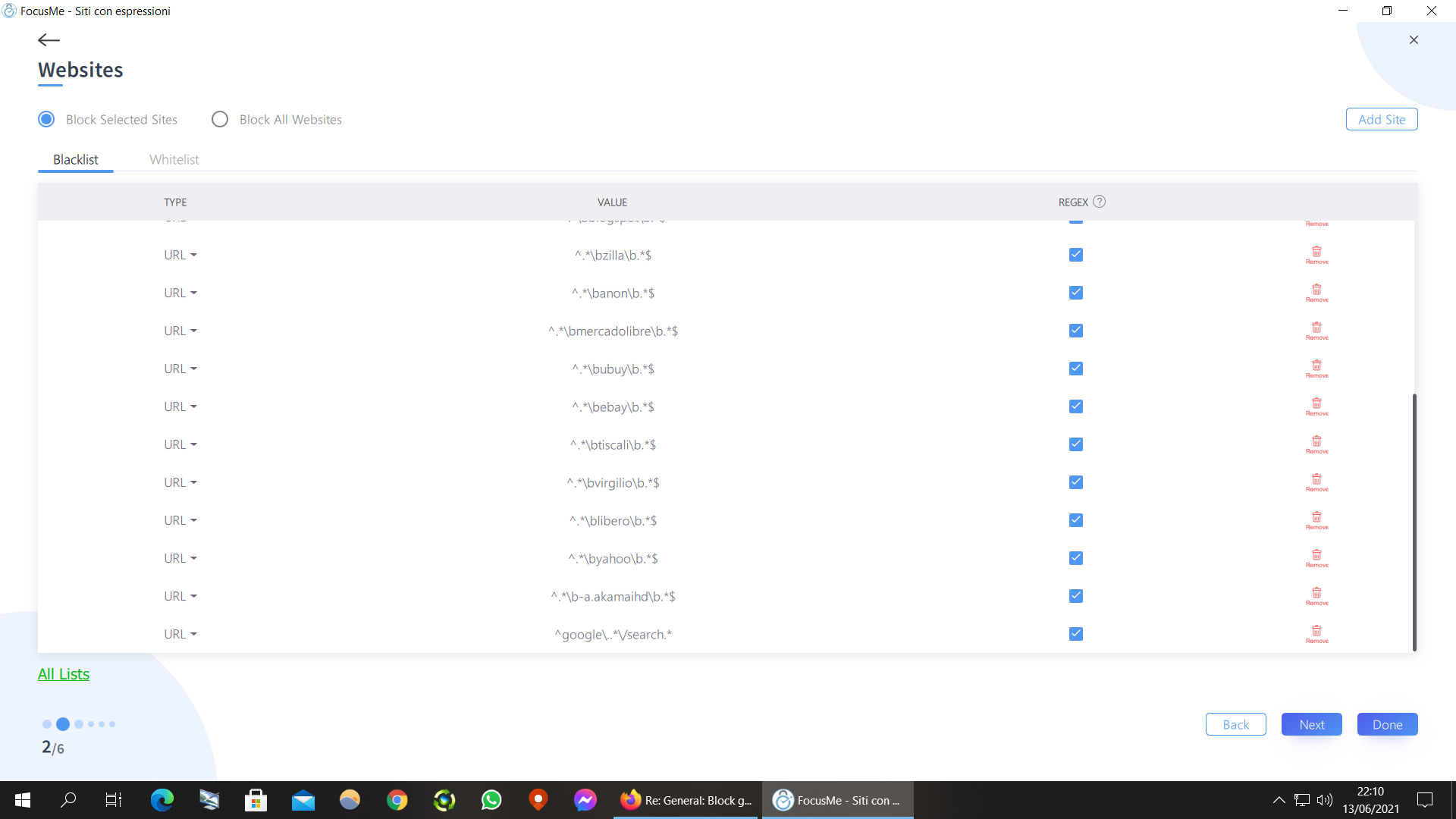Delete the google search regex row
Screen dimensions: 1456x819
[1316, 634]
